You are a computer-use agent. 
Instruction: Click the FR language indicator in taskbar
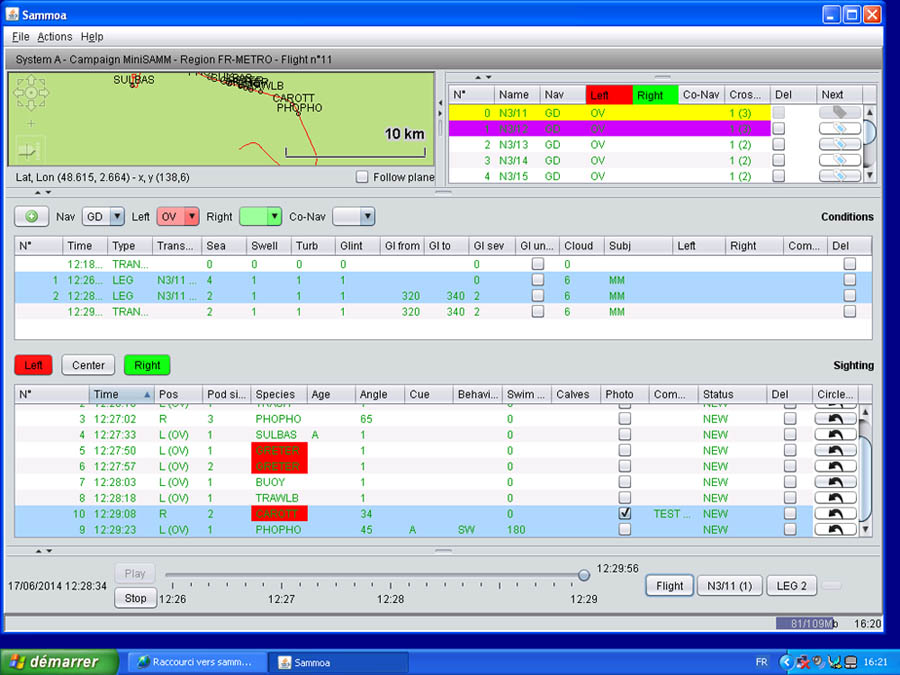point(761,662)
